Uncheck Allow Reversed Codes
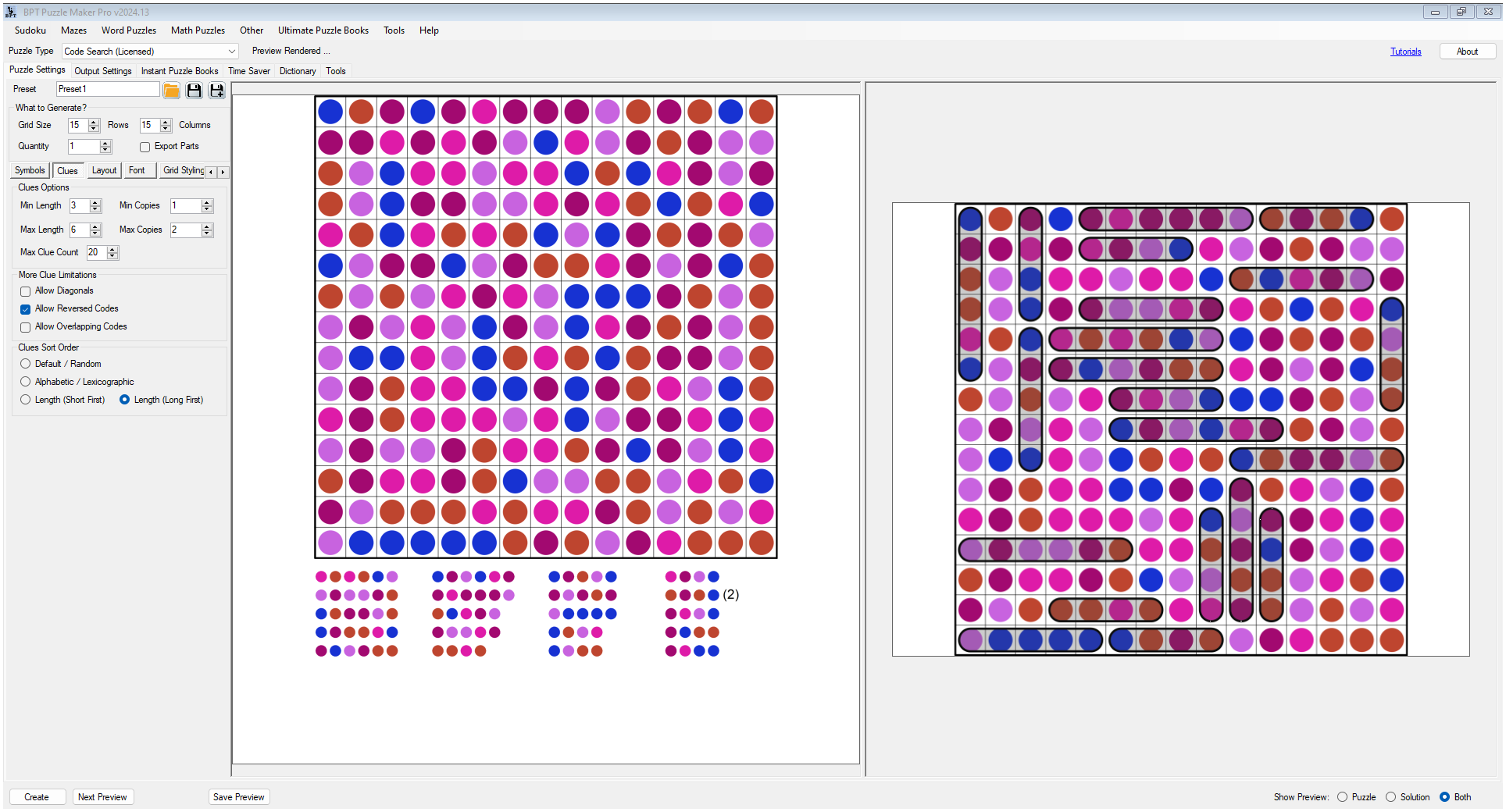This screenshot has height=812, width=1506. coord(25,309)
